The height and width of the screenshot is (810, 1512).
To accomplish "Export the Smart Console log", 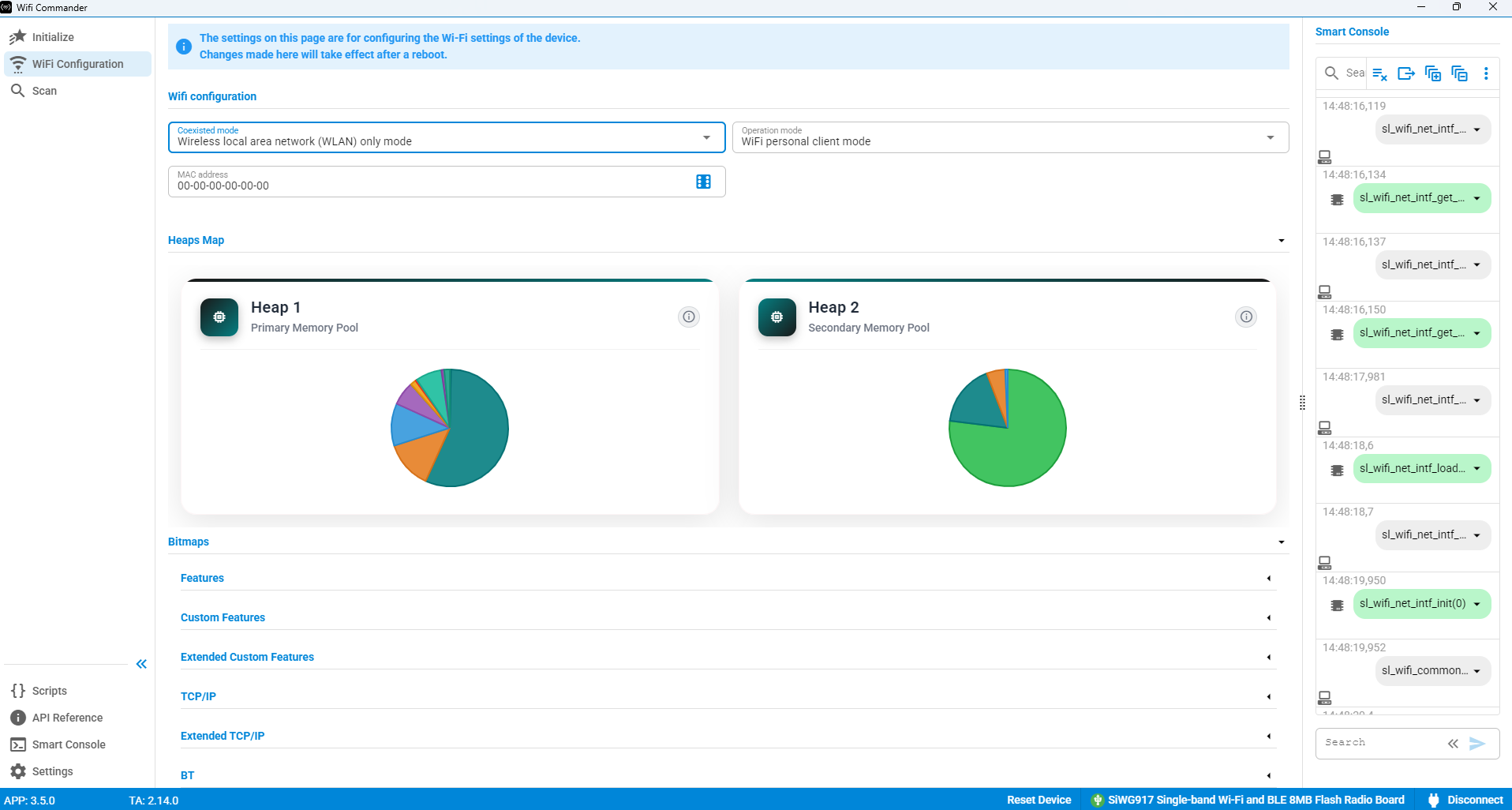I will click(x=1406, y=73).
